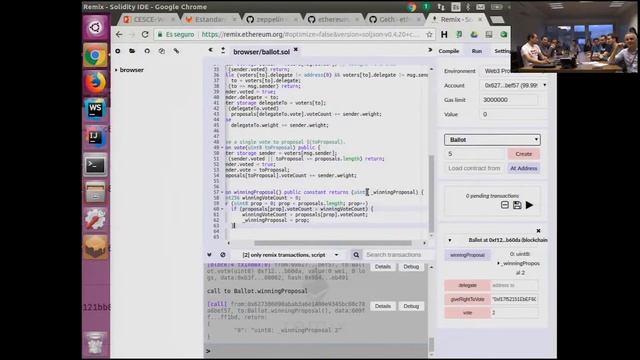
Task: Adjust editor font size icon
Action: (x=223, y=50)
